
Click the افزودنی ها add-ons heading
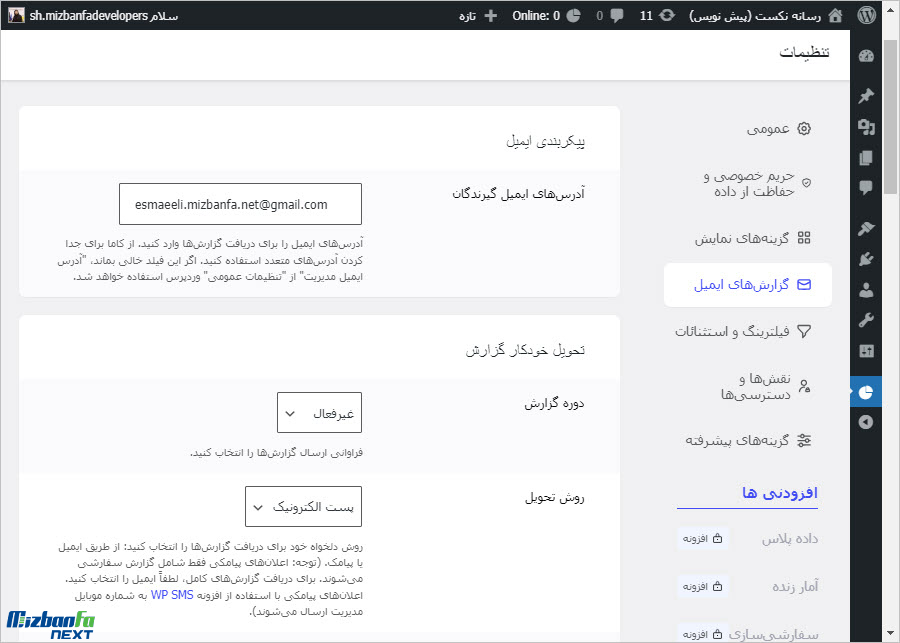click(779, 493)
